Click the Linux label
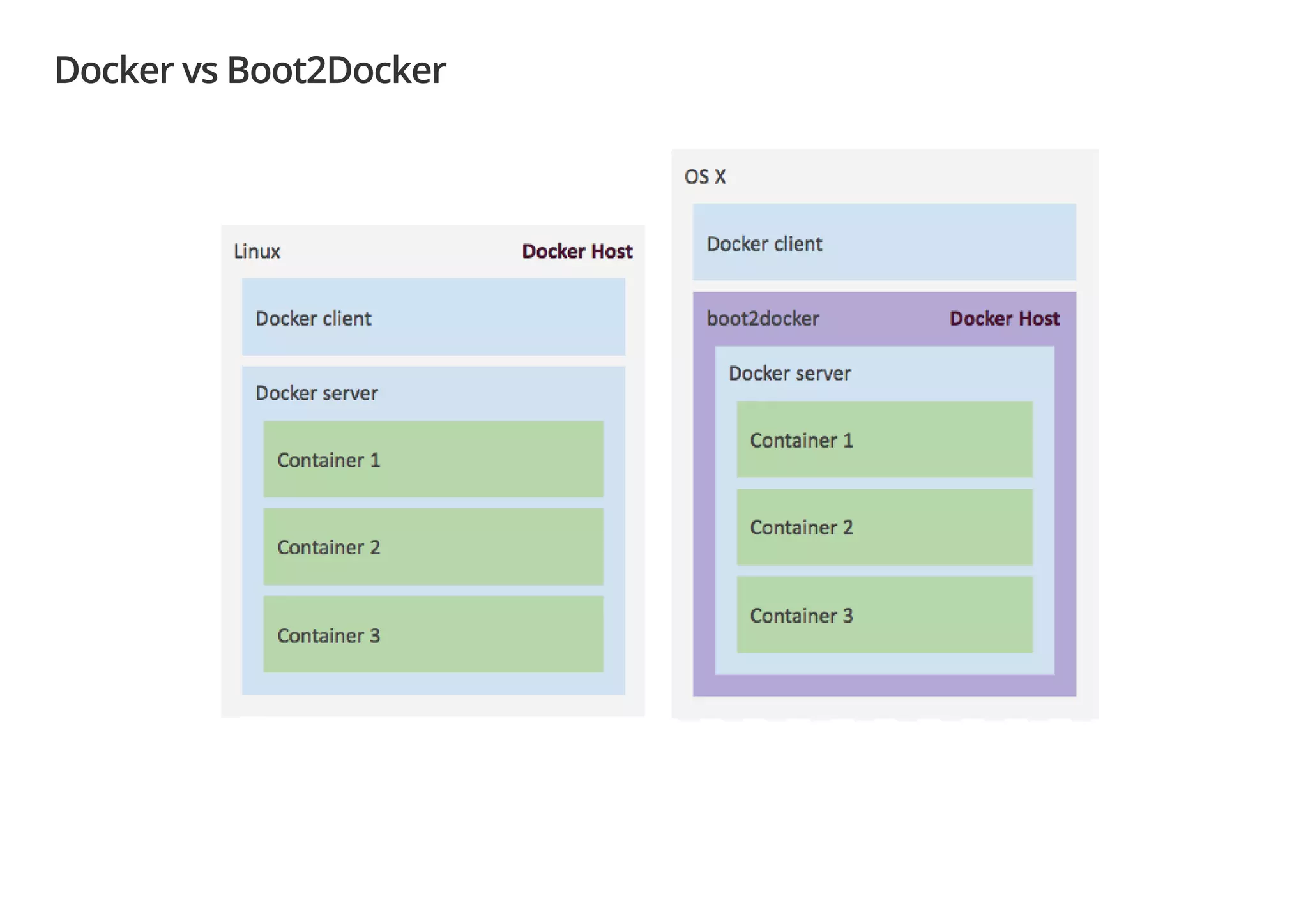1308x924 pixels. (x=257, y=252)
